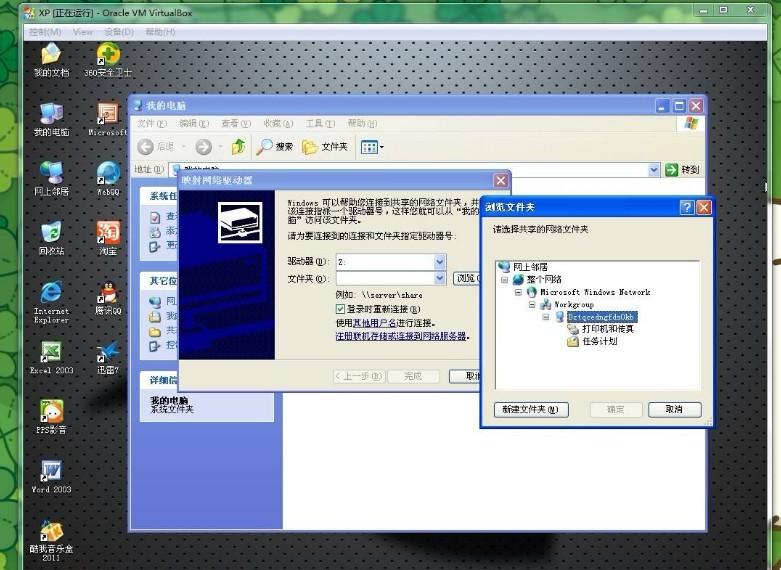The image size is (781, 570).
Task: Open 帮助(H) menu in 我的电脑
Action: coord(362,123)
